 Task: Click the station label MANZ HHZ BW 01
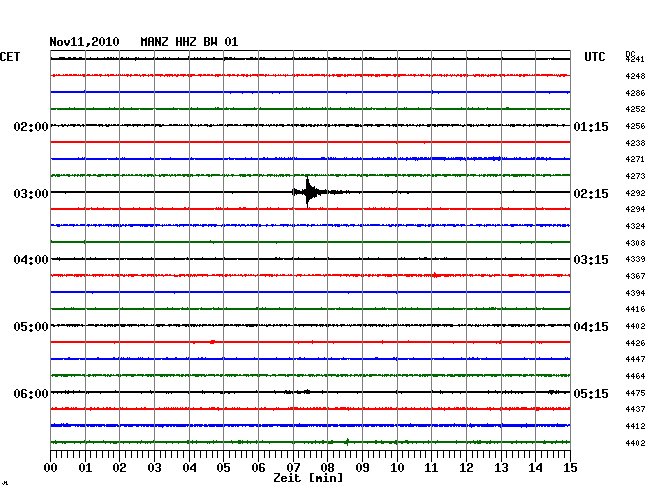tap(189, 42)
